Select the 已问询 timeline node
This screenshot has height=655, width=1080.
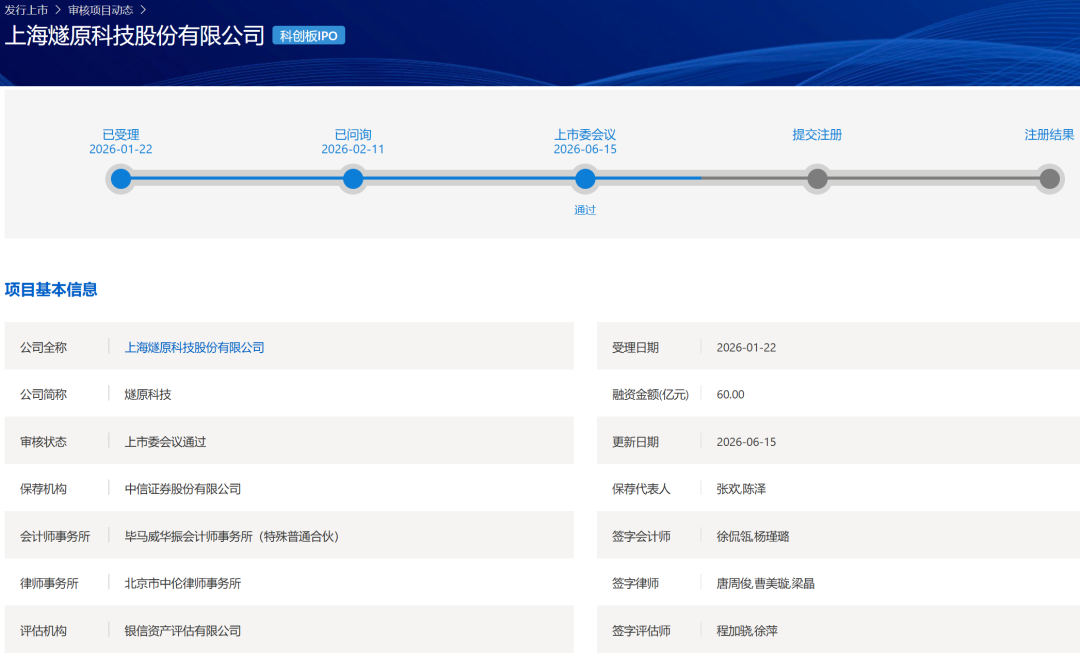point(353,179)
